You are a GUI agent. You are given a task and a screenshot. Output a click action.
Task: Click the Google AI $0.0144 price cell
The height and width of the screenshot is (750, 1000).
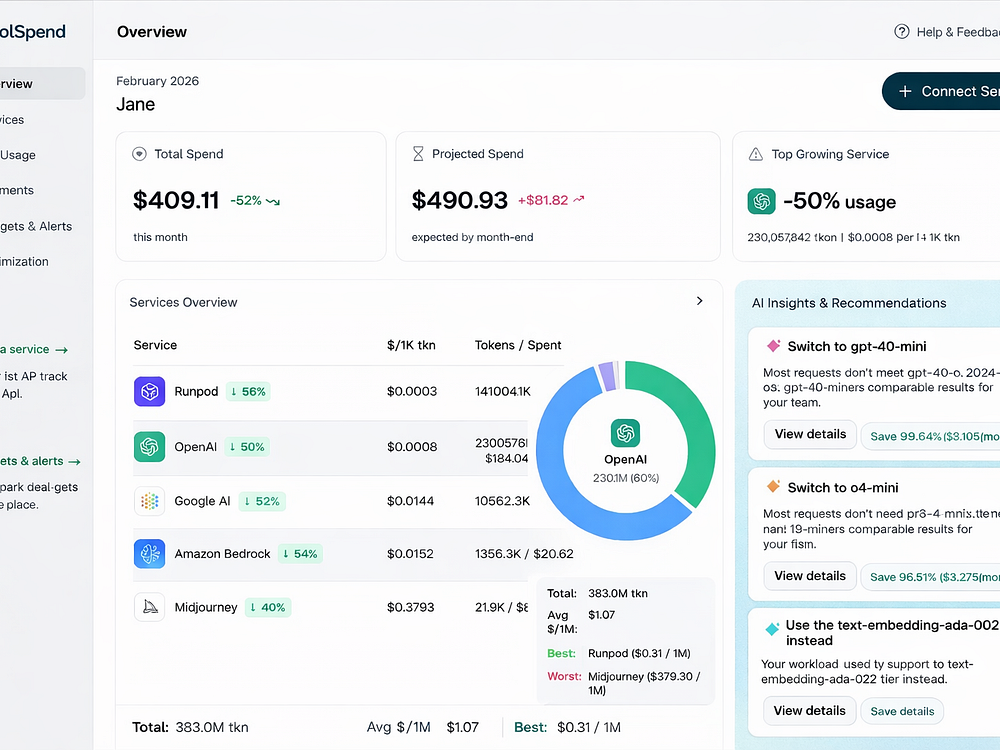[410, 501]
